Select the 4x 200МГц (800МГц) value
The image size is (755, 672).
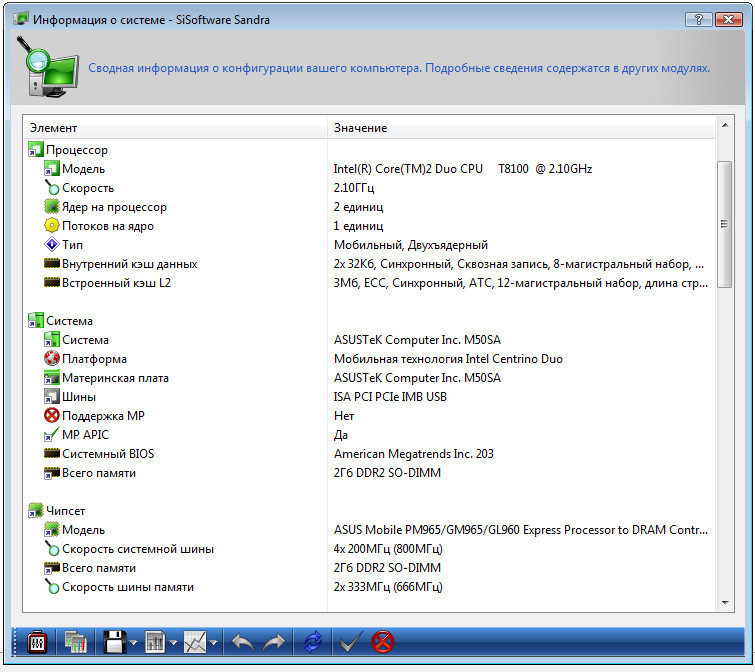coord(388,549)
